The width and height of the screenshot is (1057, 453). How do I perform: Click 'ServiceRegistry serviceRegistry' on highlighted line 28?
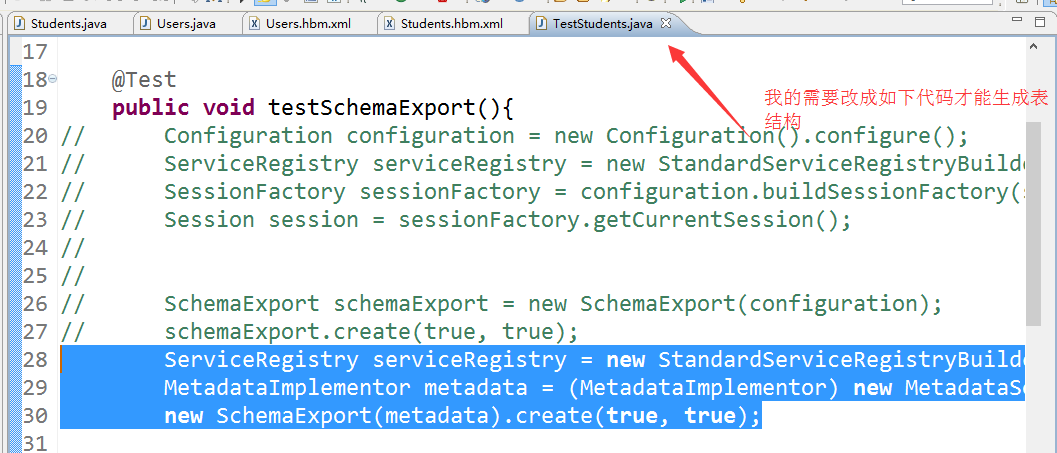tap(365, 360)
